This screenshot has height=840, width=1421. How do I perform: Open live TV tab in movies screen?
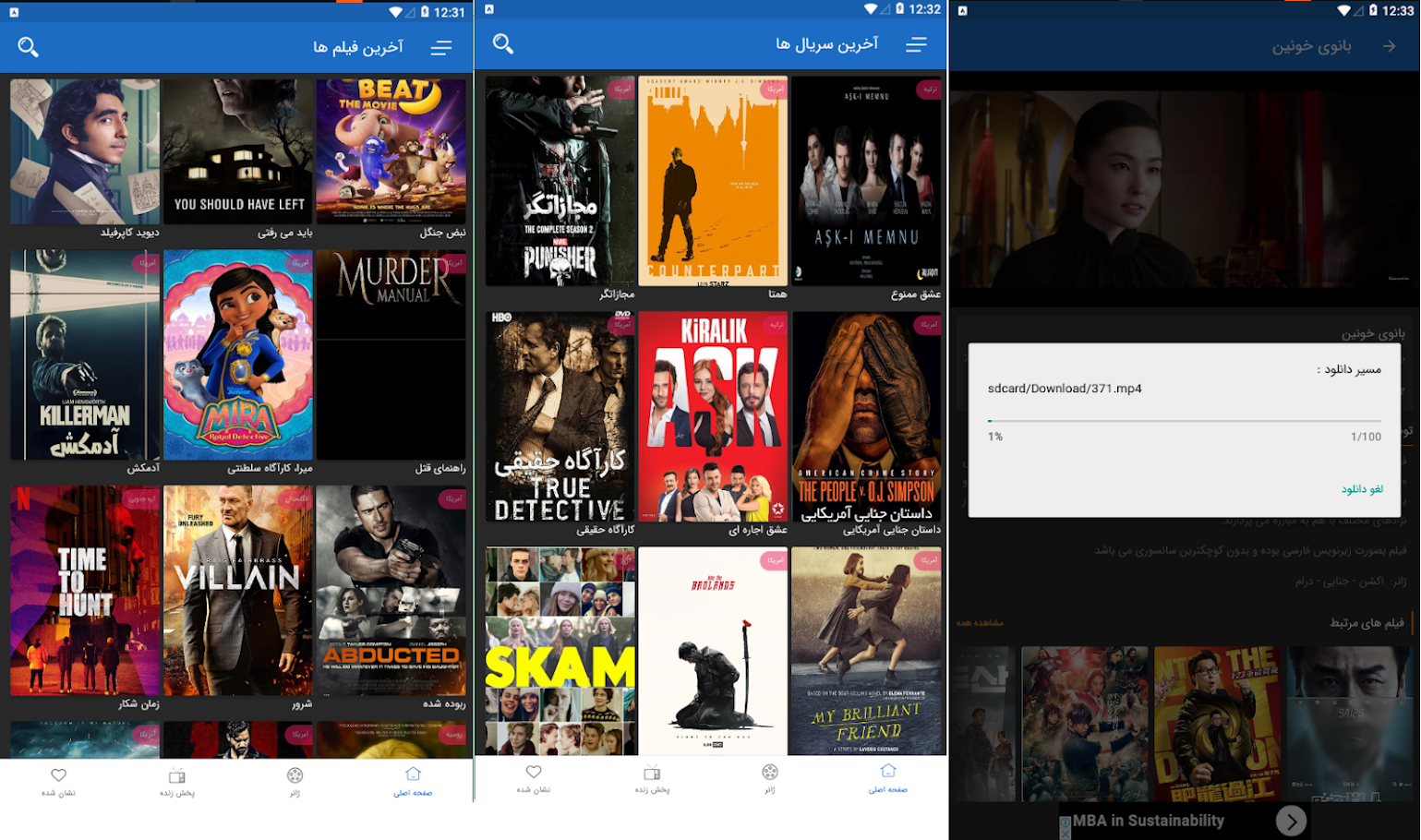[177, 781]
